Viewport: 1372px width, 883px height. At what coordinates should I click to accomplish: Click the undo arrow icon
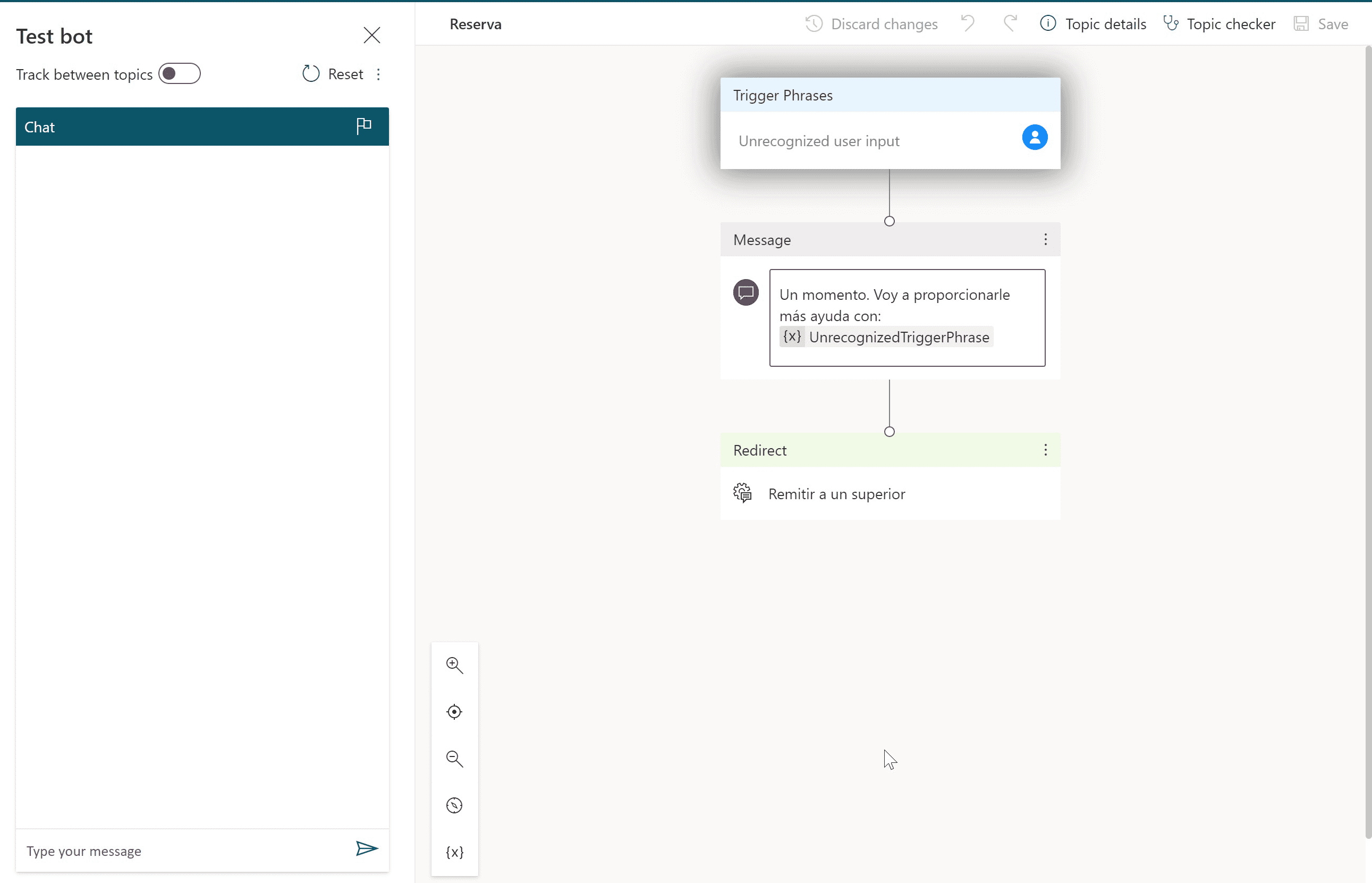coord(968,23)
